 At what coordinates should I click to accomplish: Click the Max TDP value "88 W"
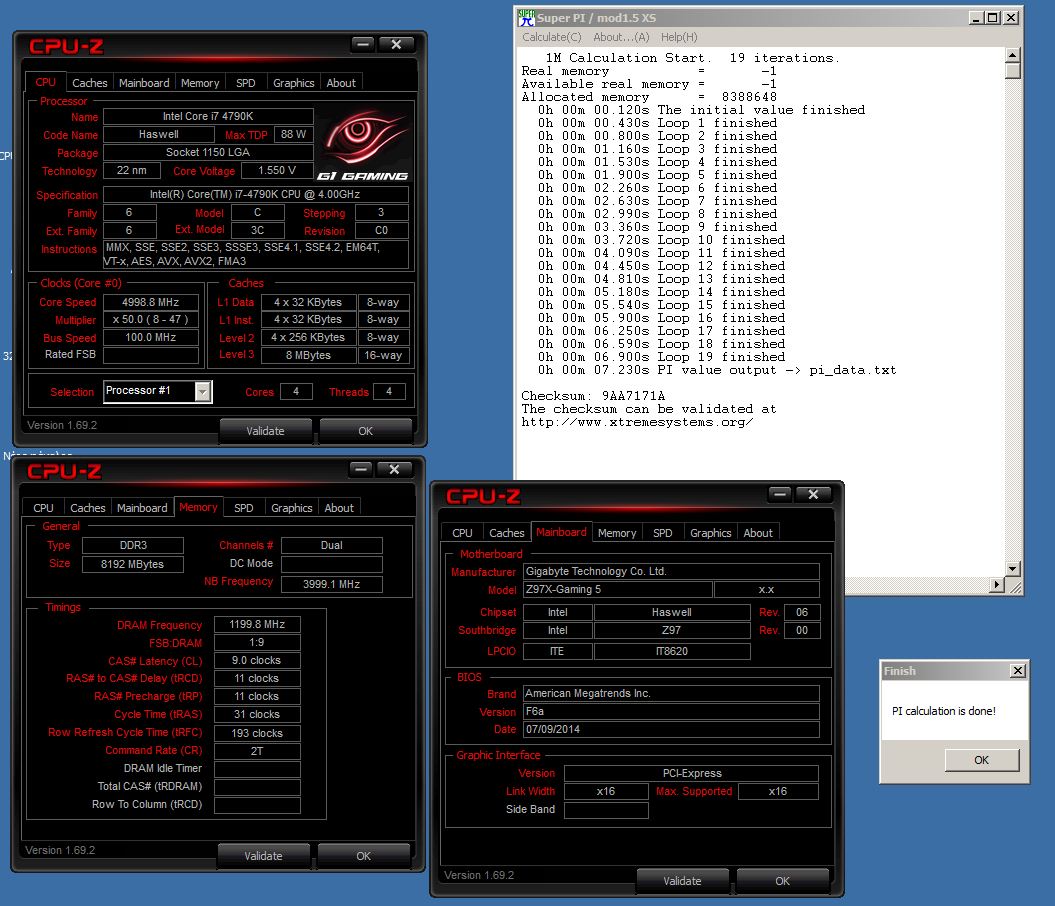point(293,135)
